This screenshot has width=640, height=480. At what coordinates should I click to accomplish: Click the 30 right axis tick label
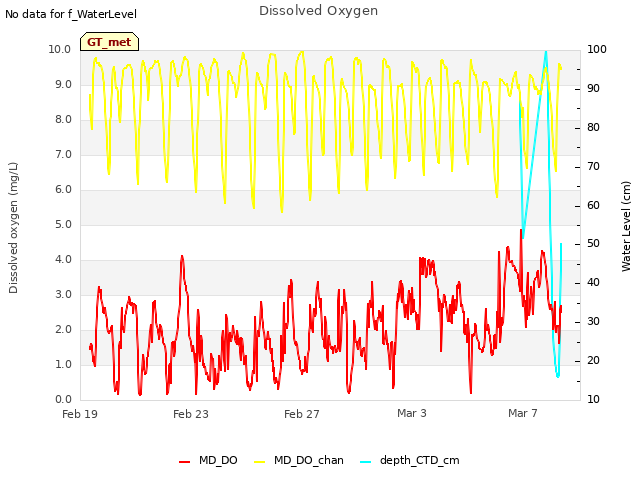(593, 321)
